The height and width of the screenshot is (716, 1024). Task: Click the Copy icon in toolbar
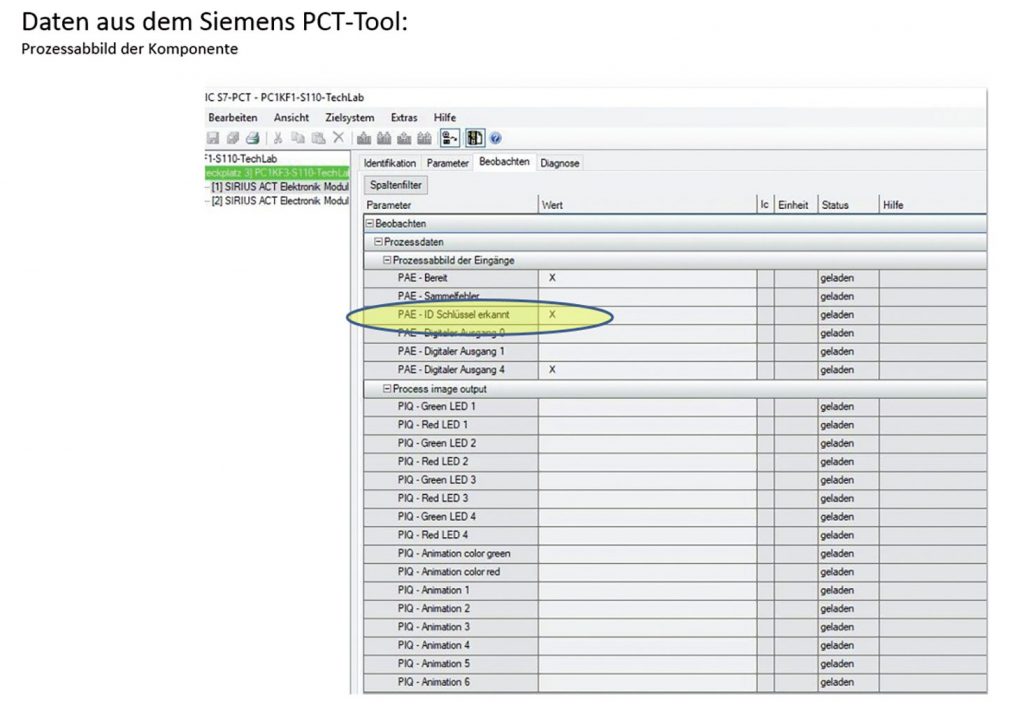298,138
